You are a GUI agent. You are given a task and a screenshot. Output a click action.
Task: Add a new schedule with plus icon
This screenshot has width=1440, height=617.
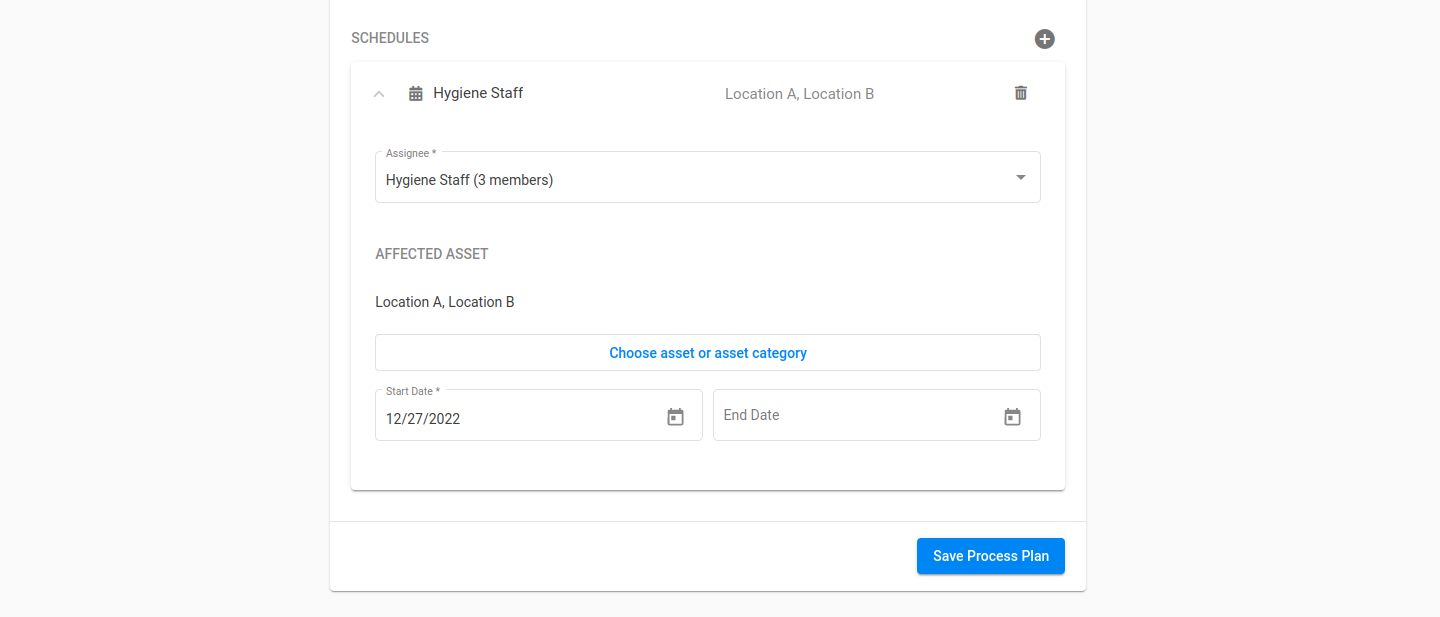(1044, 39)
